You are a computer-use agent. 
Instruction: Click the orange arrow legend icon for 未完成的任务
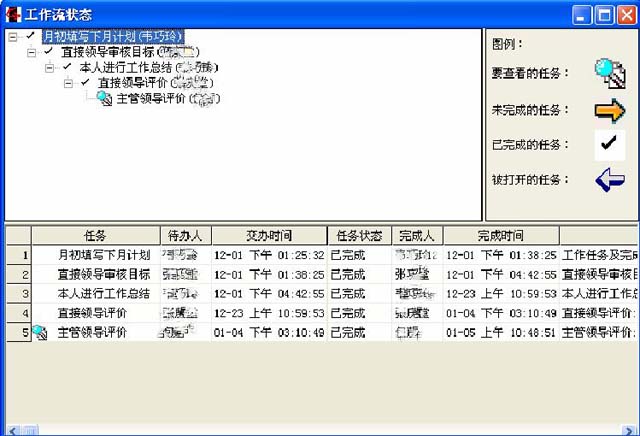[x=609, y=109]
